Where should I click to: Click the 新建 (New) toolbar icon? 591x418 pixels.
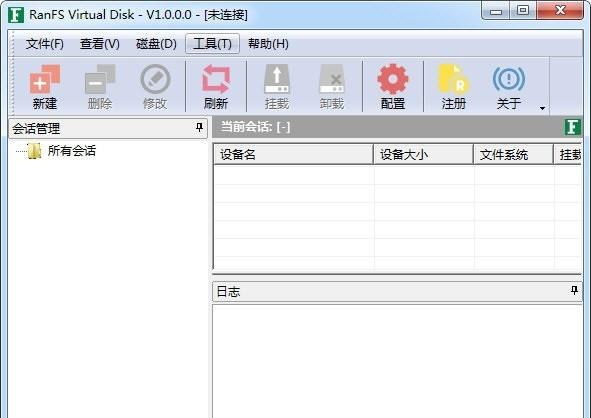click(45, 79)
